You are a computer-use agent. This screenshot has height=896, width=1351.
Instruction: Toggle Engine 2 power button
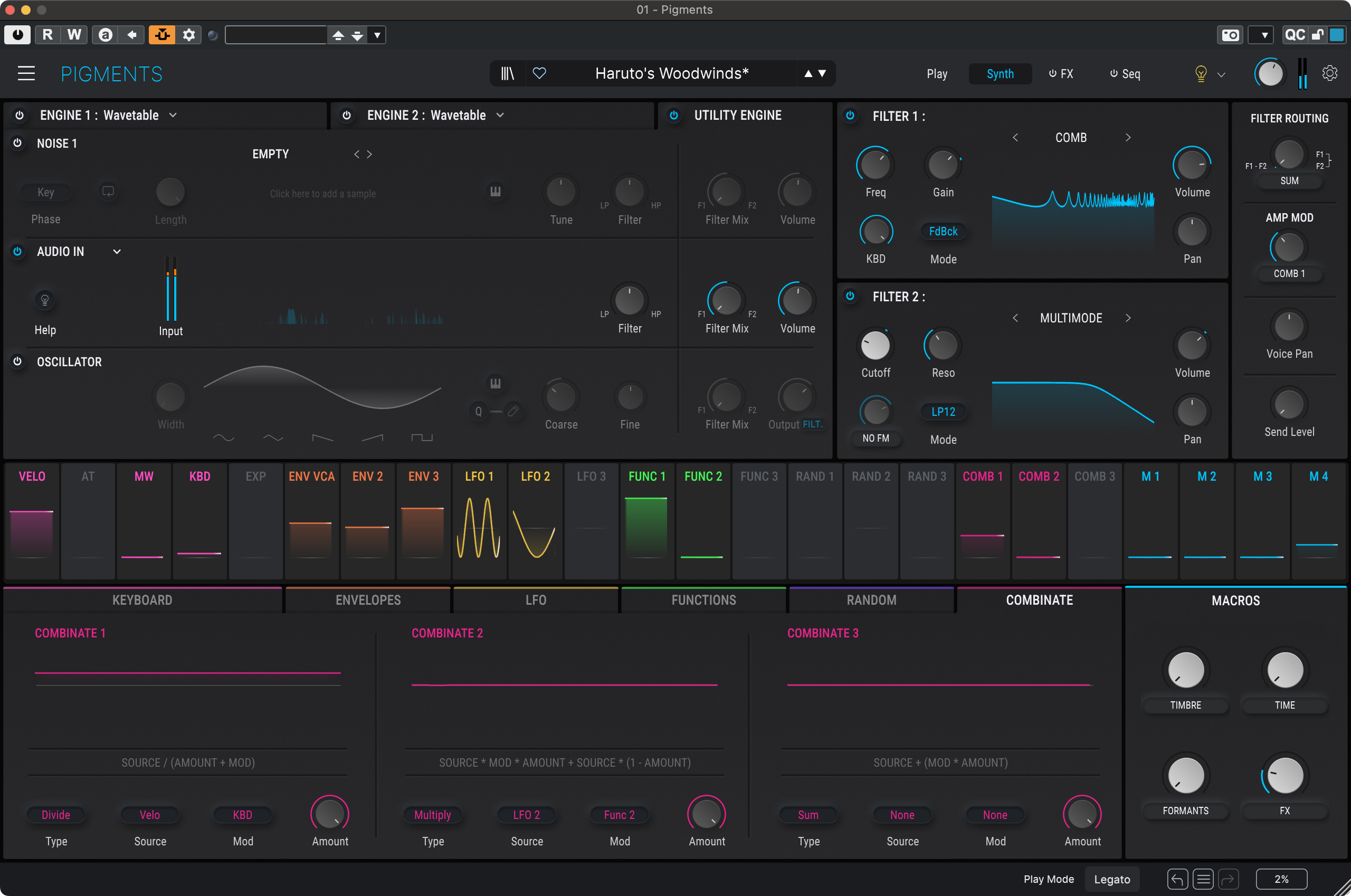point(346,115)
